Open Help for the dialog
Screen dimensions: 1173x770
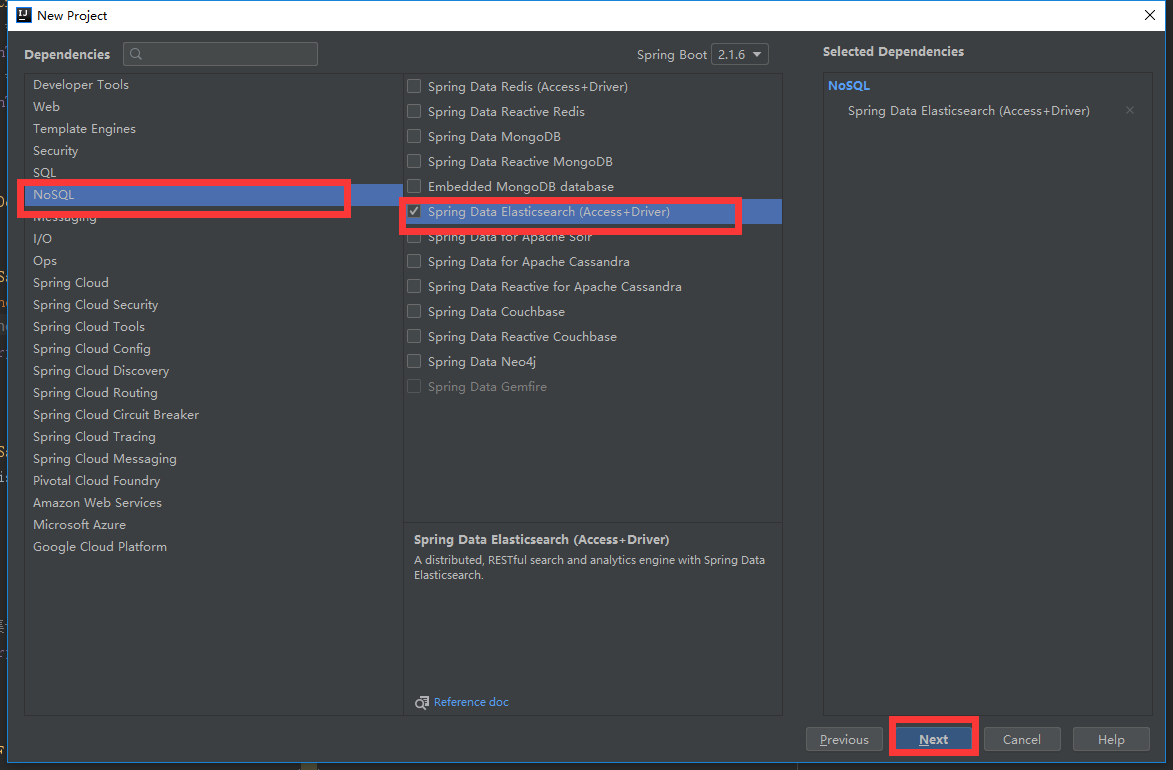pos(1111,739)
